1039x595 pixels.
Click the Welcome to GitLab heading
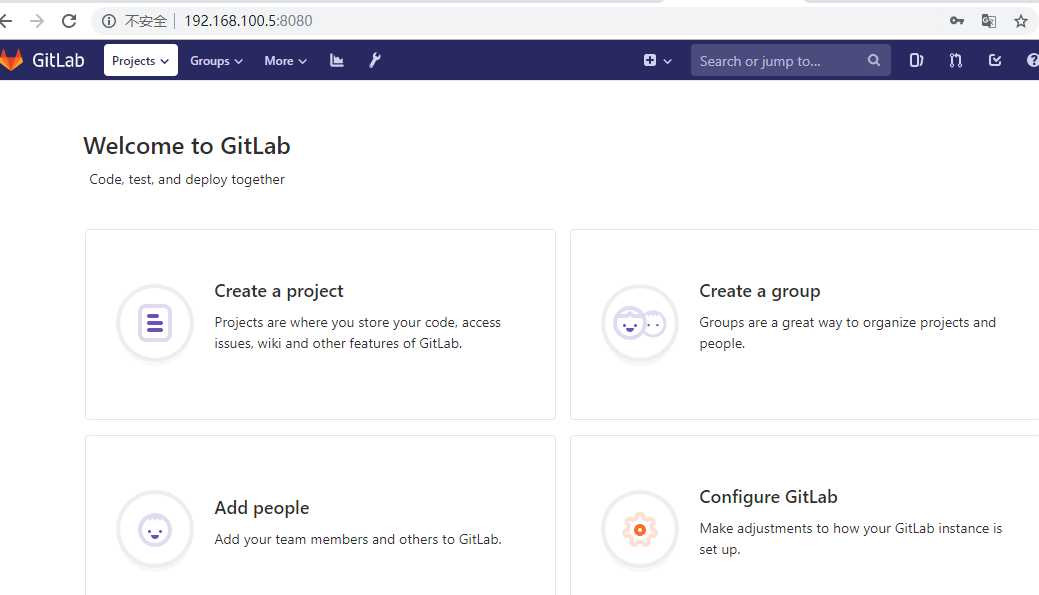tap(187, 146)
